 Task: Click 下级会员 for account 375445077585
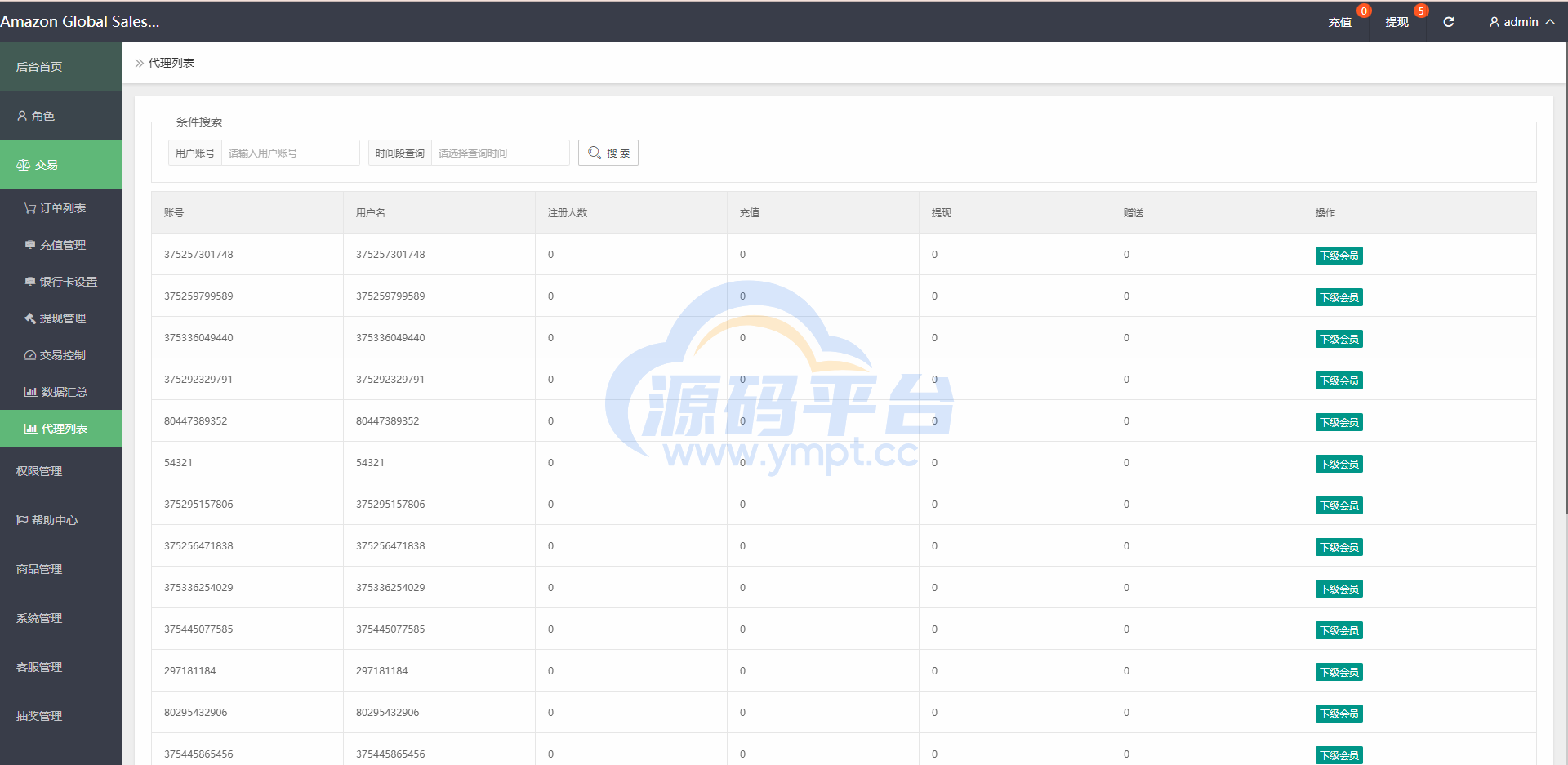pyautogui.click(x=1339, y=630)
